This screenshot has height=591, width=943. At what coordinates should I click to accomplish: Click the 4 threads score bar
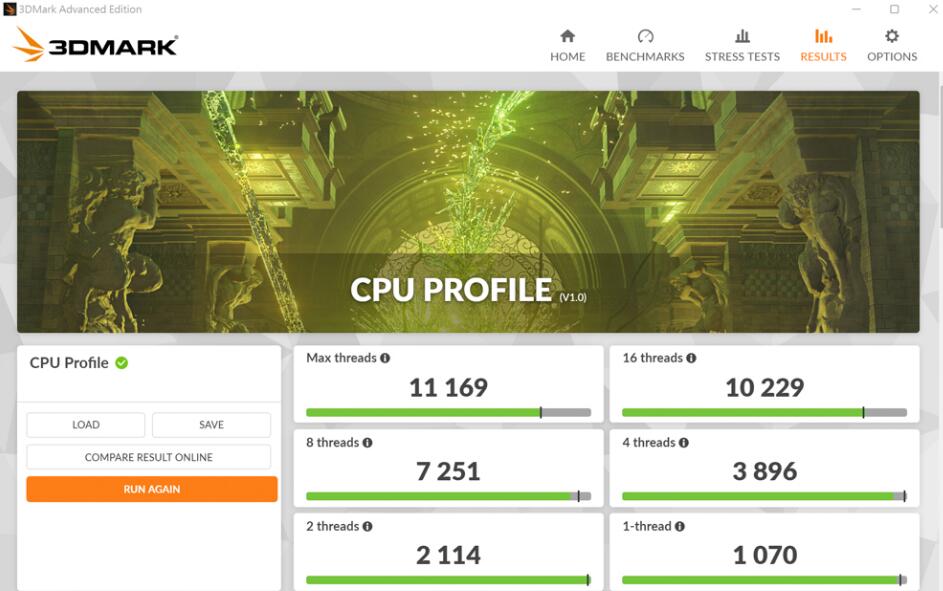[764, 496]
